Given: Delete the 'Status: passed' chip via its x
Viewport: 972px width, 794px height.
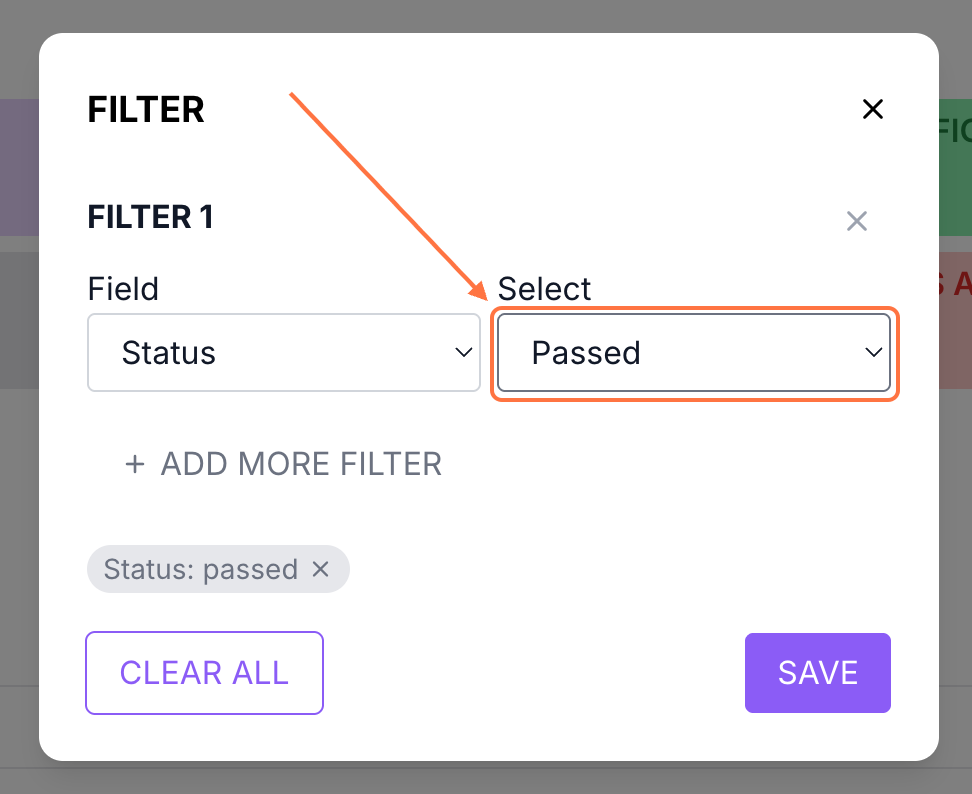Looking at the screenshot, I should click(x=321, y=569).
